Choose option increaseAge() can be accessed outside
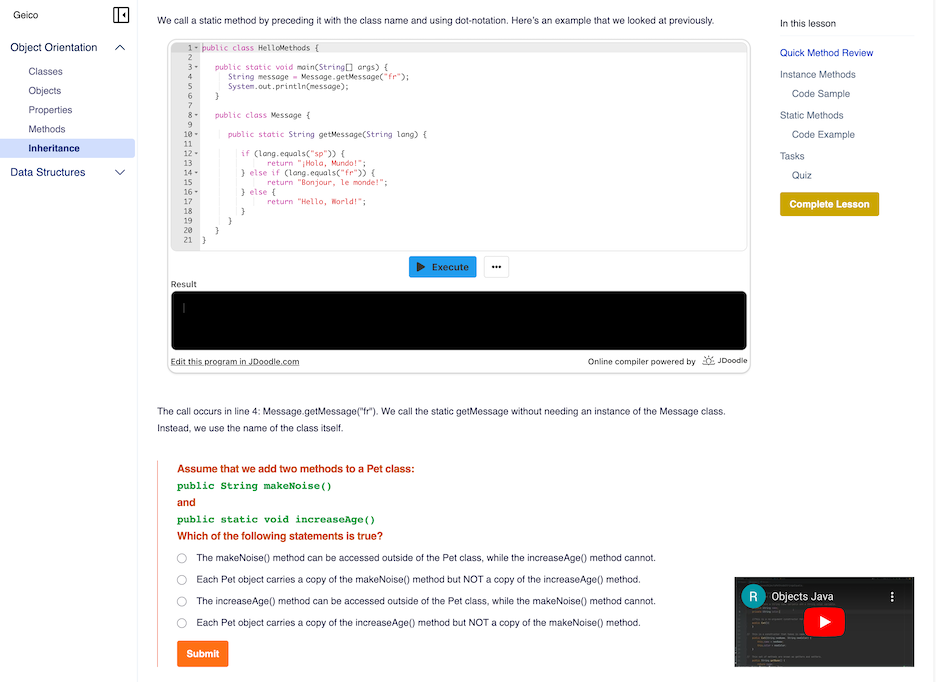The image size is (936, 682). pos(181,601)
